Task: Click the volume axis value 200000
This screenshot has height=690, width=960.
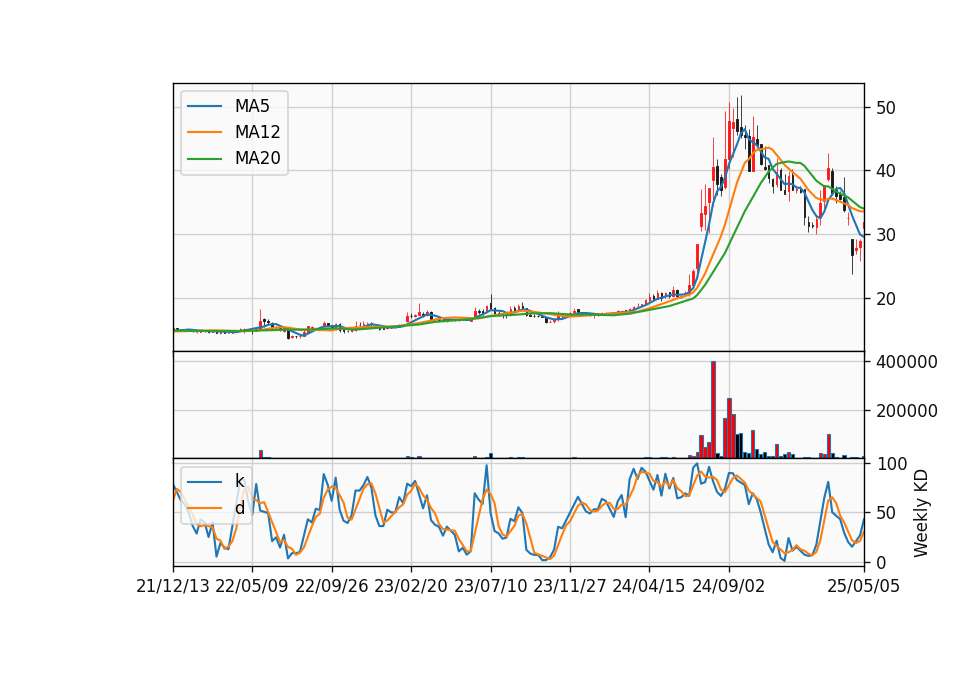Action: (x=907, y=411)
